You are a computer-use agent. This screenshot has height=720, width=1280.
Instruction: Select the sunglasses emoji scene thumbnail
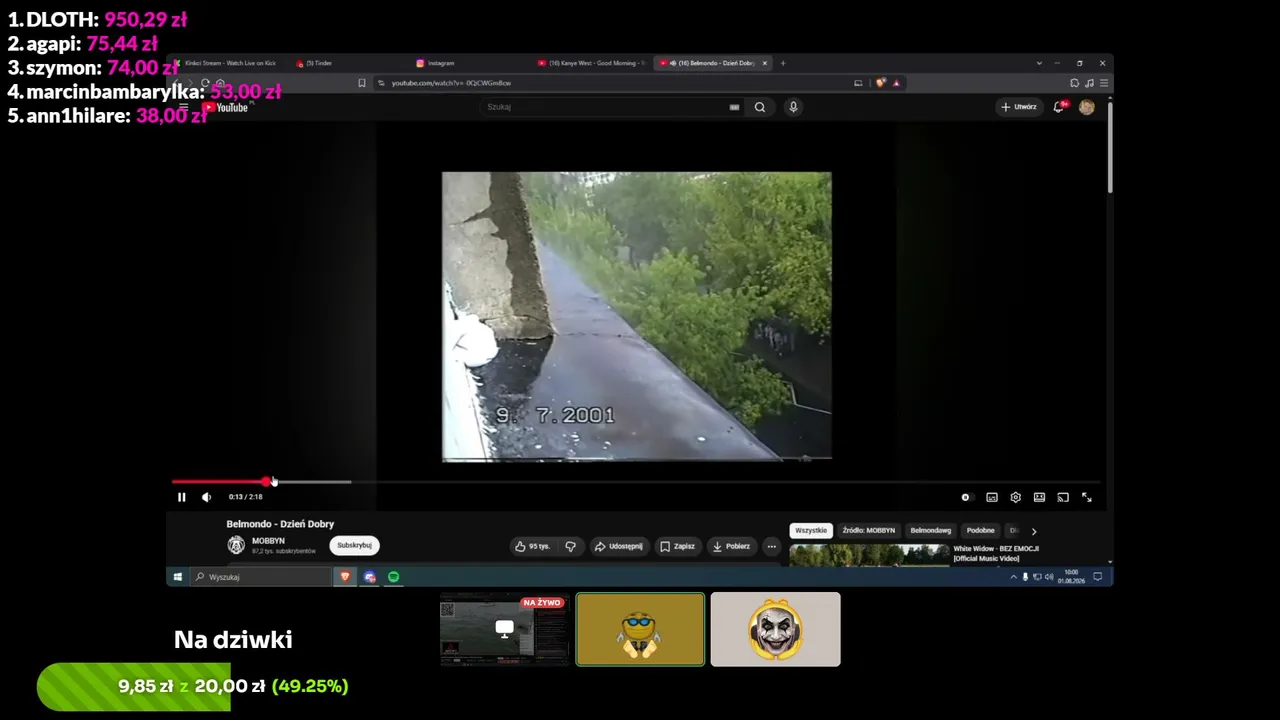(x=640, y=629)
